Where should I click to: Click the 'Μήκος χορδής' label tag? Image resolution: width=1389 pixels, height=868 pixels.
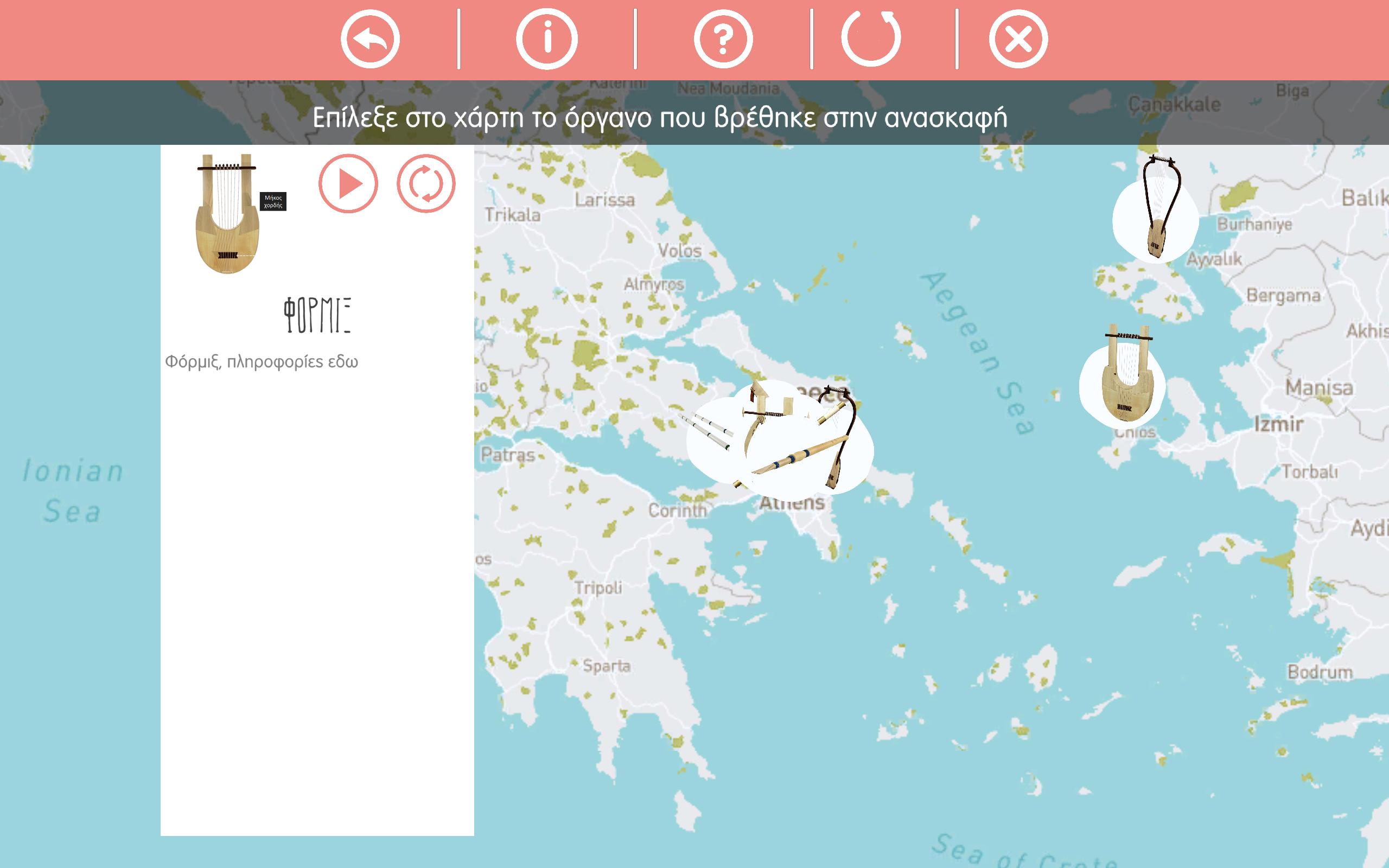pos(273,201)
